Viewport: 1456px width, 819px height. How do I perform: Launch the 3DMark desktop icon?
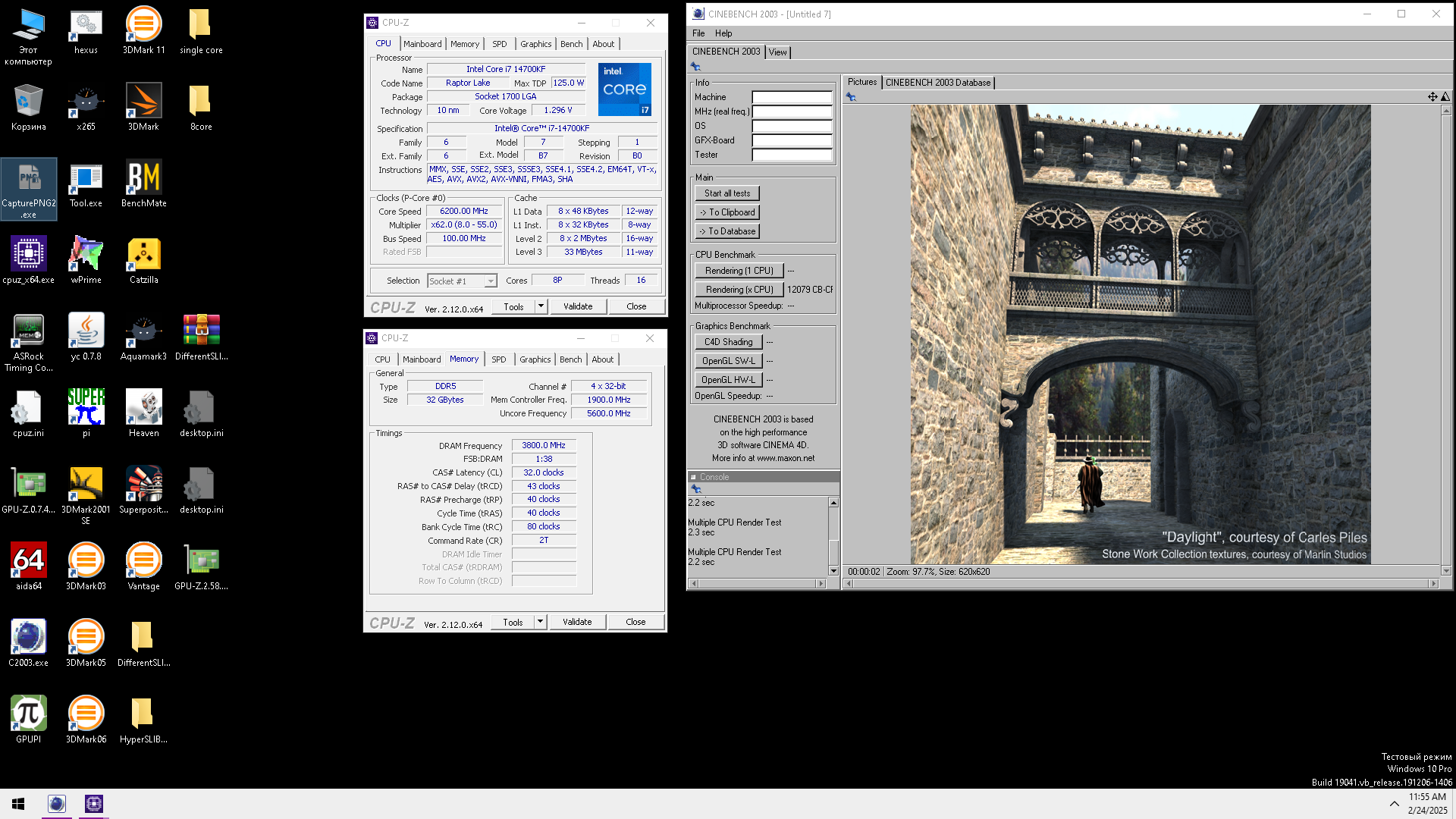coord(143,108)
